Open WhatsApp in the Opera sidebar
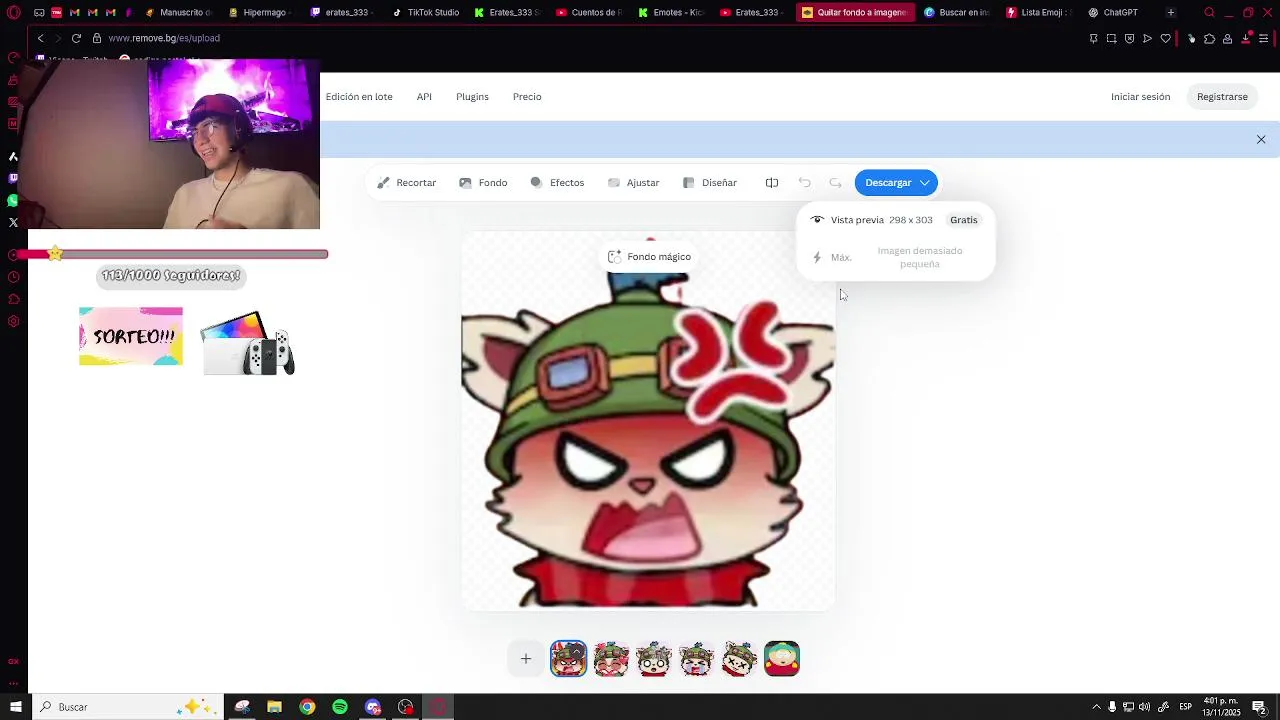The width and height of the screenshot is (1280, 720). [13, 201]
